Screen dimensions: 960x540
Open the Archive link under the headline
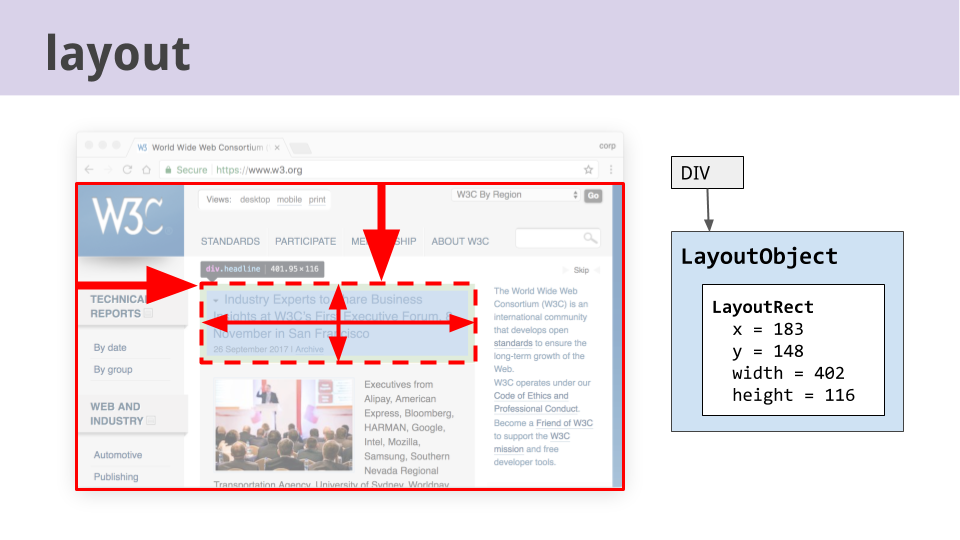[309, 349]
